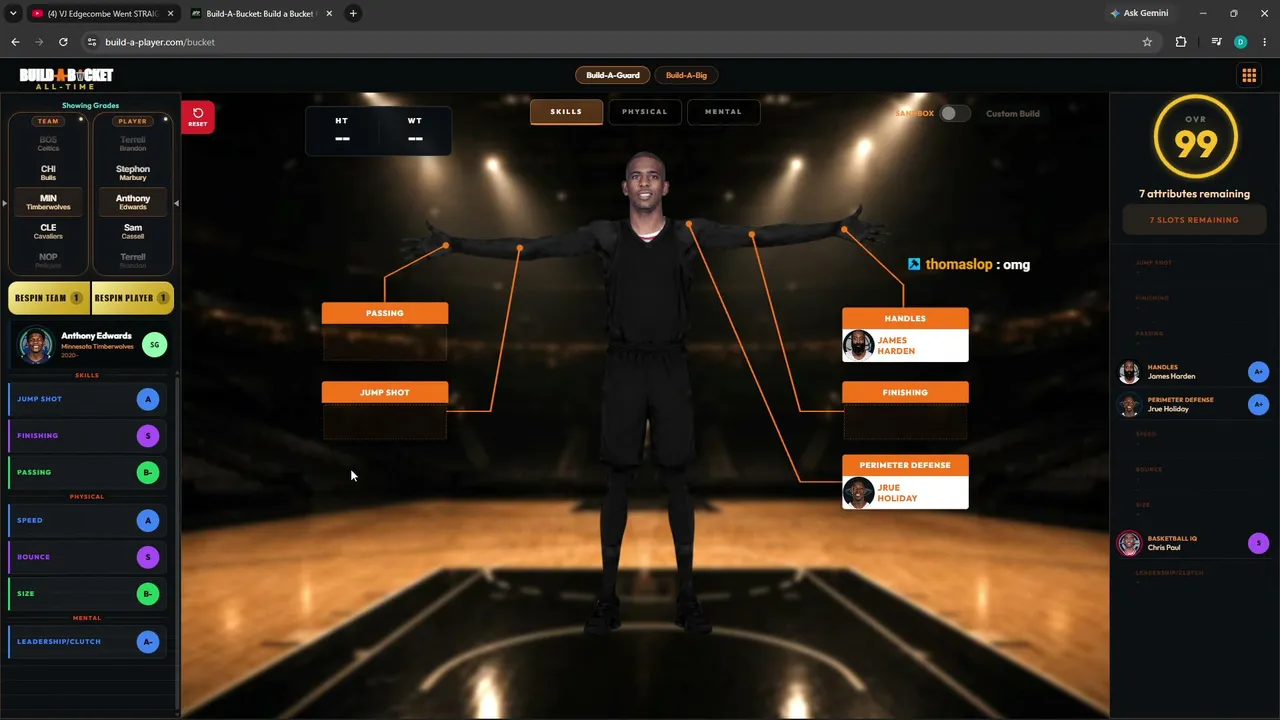Click the arrow beside the player reel
Screen dimensions: 1280x720
click(x=176, y=203)
